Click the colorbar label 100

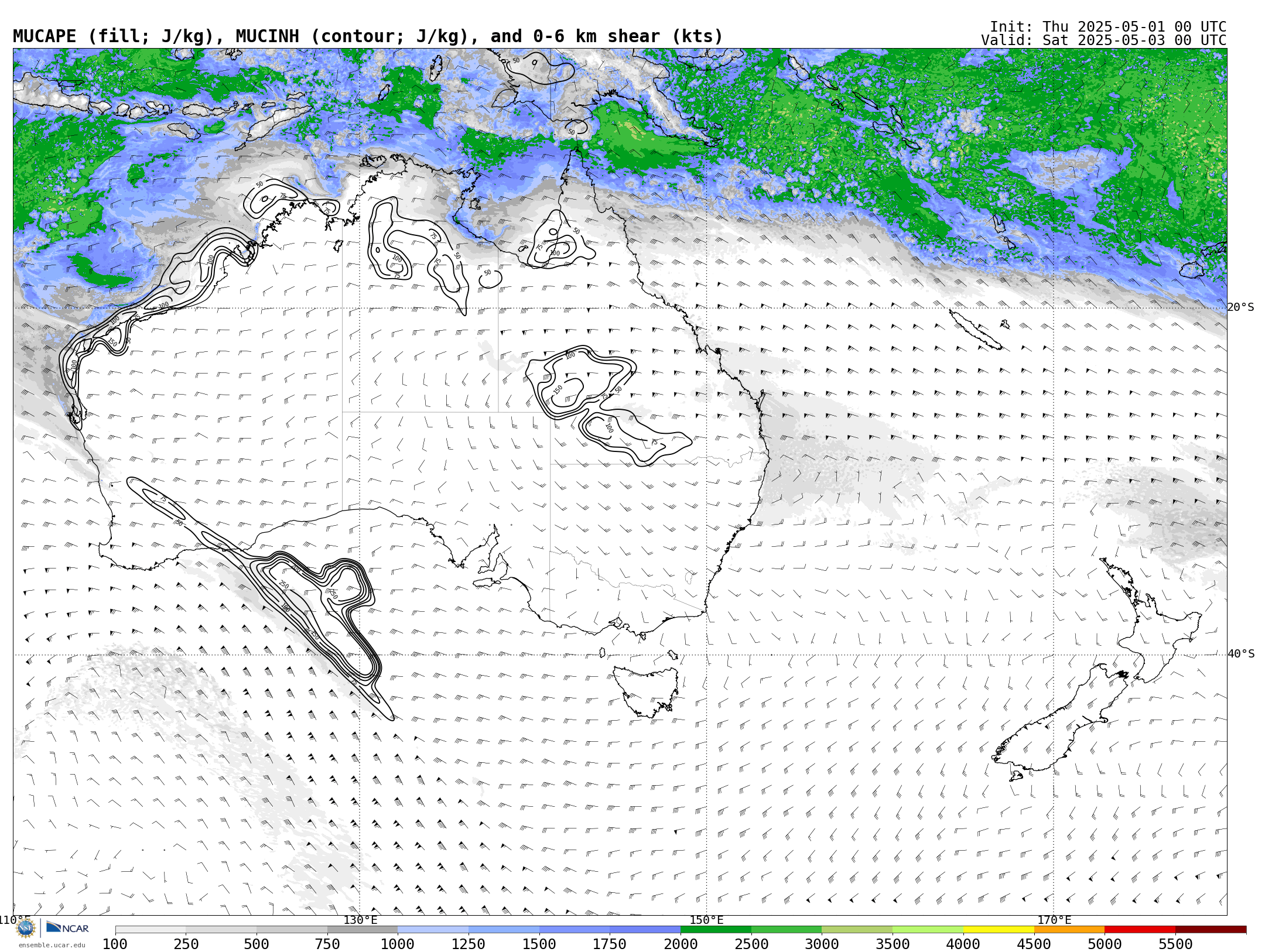115,944
